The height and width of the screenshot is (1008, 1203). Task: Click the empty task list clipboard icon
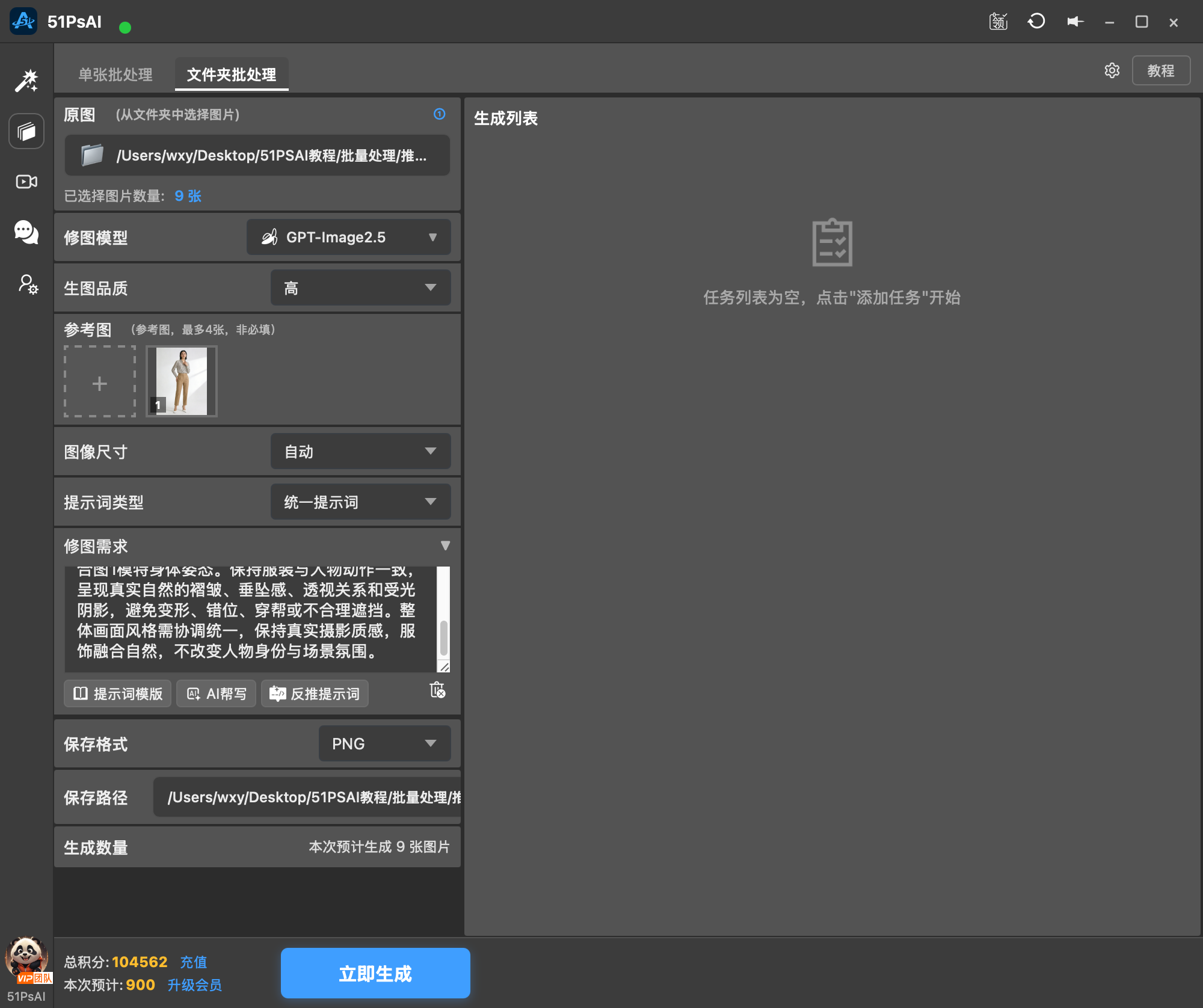832,242
